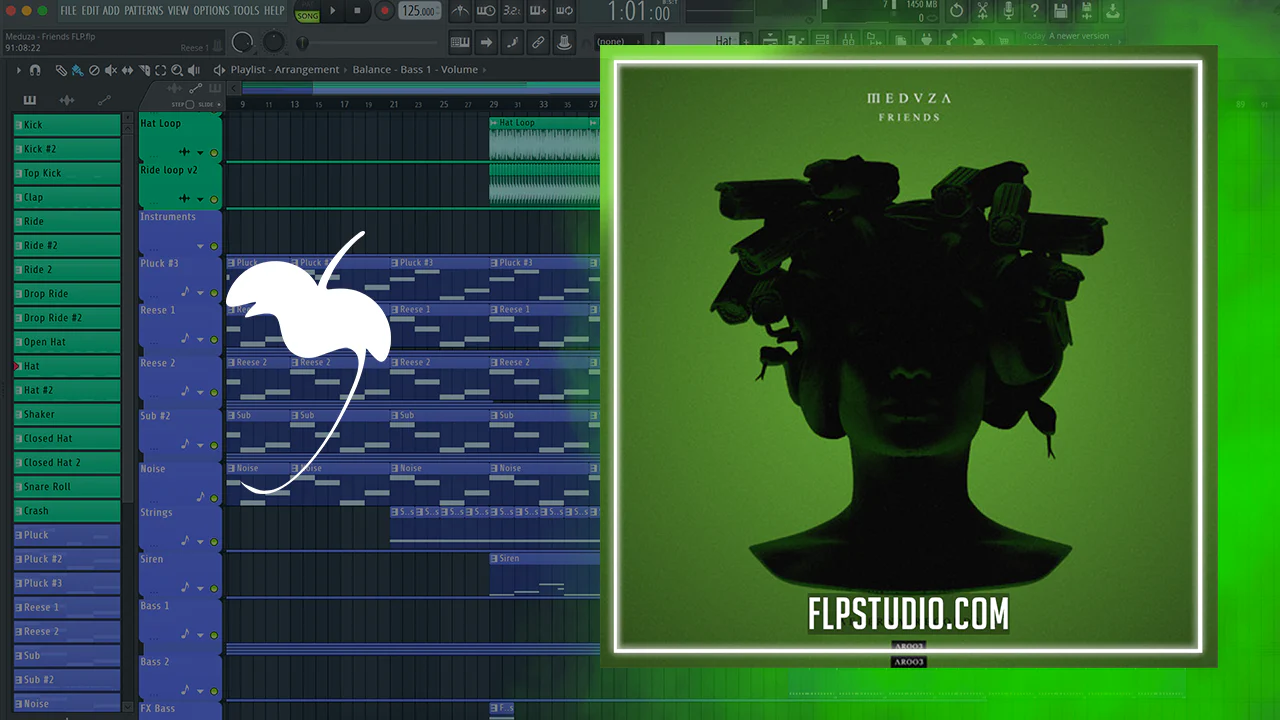The height and width of the screenshot is (720, 1280).
Task: Click the main volume knob
Action: 242,42
